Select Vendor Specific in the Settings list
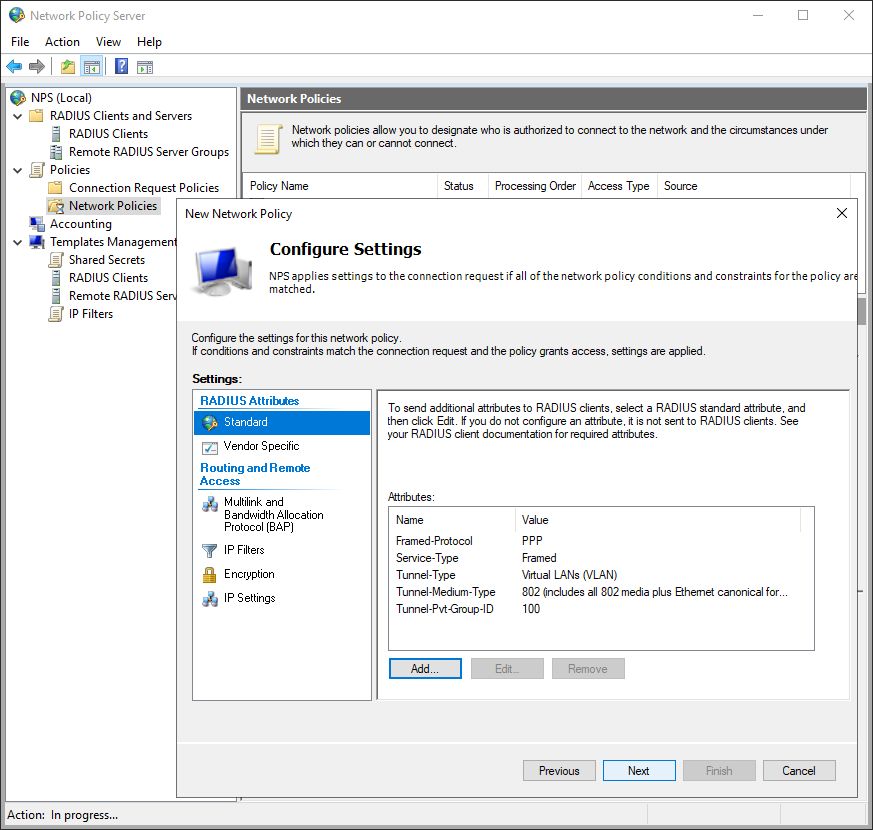873x830 pixels. click(282, 446)
